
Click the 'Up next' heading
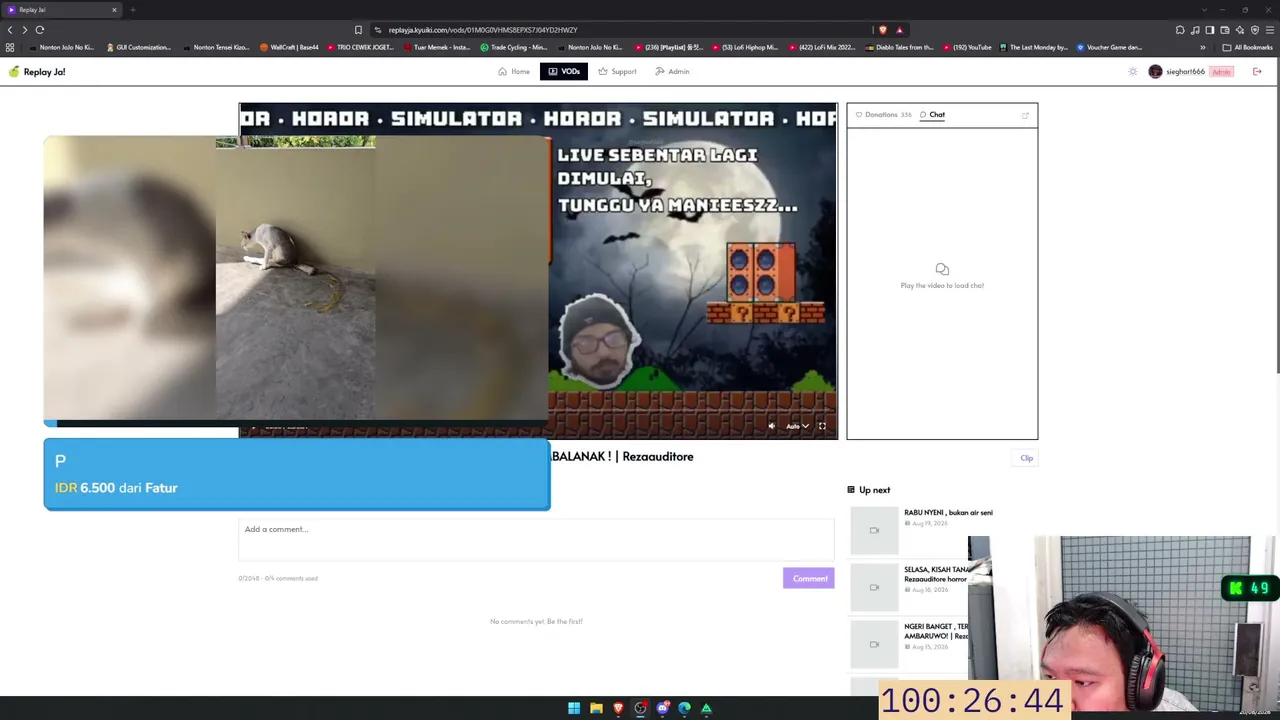(x=874, y=490)
